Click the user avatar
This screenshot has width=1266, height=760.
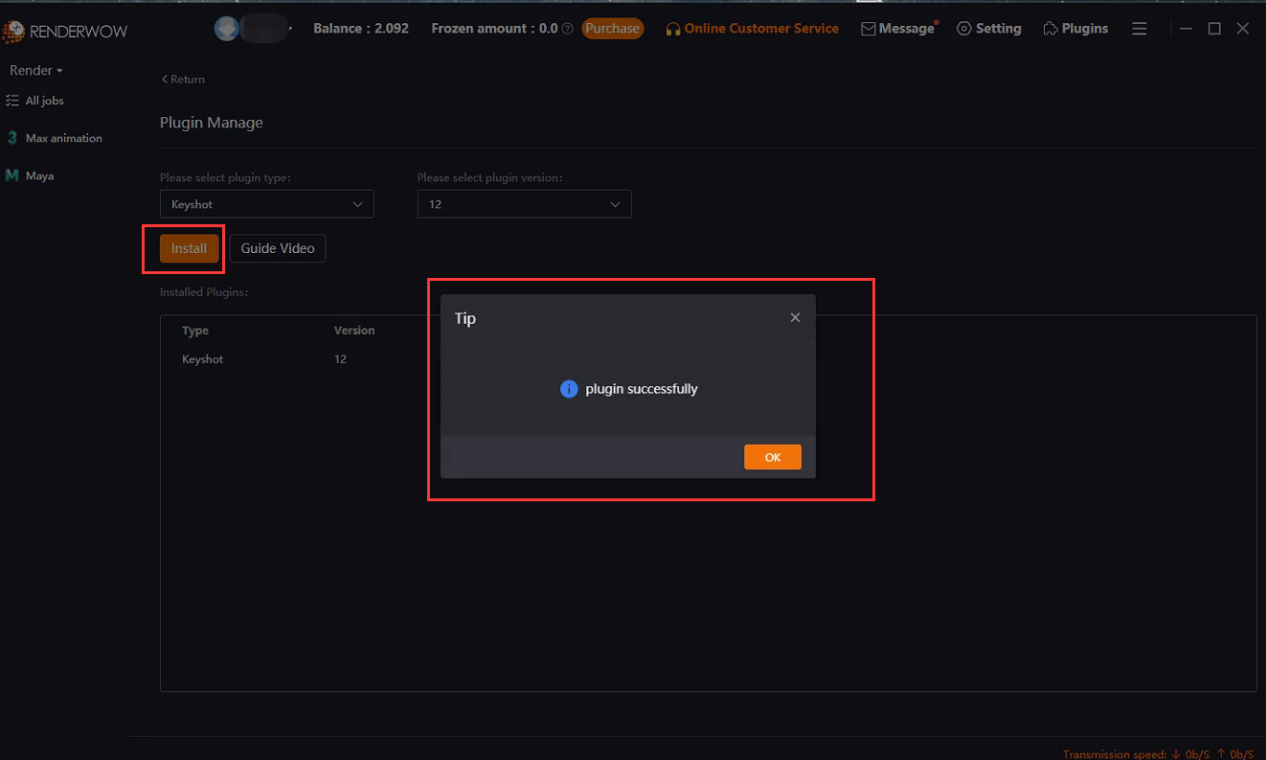(226, 27)
